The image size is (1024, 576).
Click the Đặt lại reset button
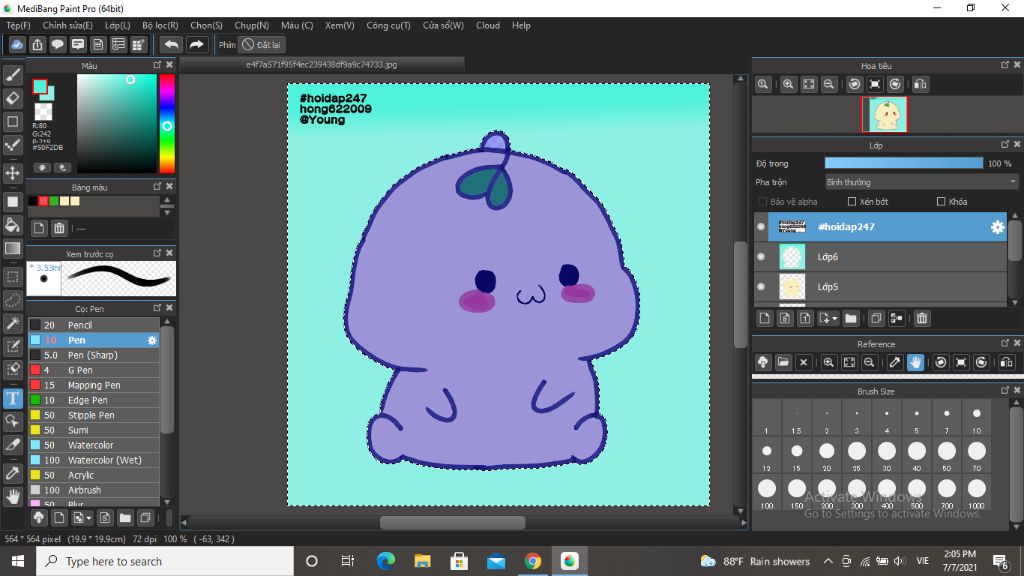(x=262, y=45)
